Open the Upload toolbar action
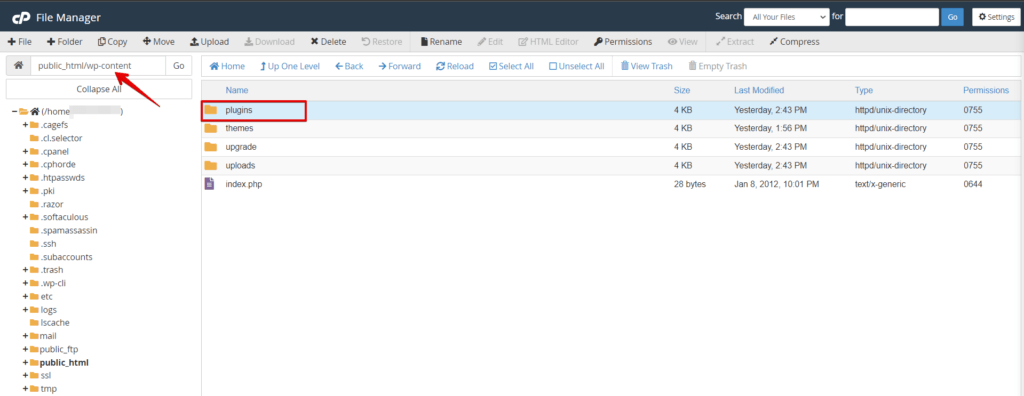 pos(209,42)
